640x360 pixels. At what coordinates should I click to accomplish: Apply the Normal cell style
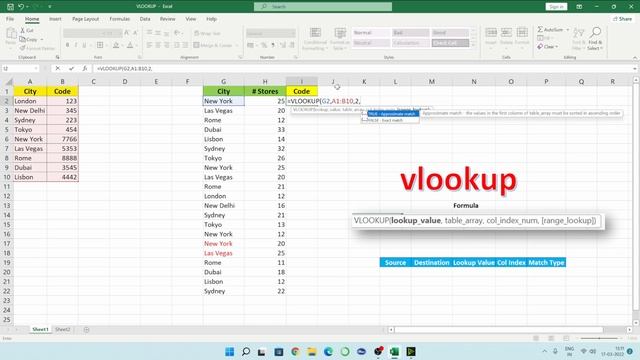[x=371, y=33]
